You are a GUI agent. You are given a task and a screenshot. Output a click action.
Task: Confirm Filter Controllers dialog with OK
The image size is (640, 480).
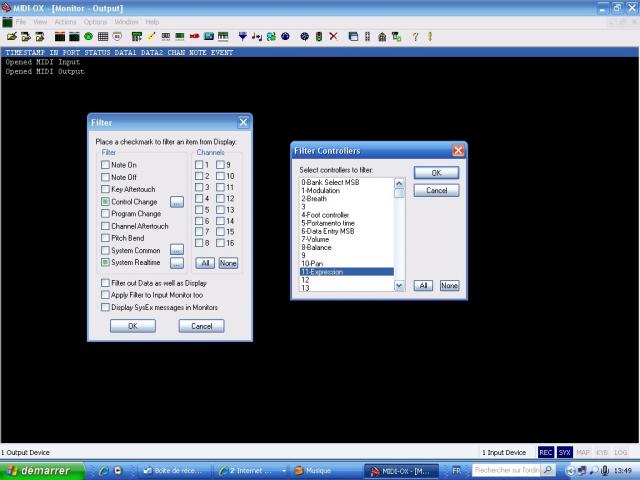point(436,173)
